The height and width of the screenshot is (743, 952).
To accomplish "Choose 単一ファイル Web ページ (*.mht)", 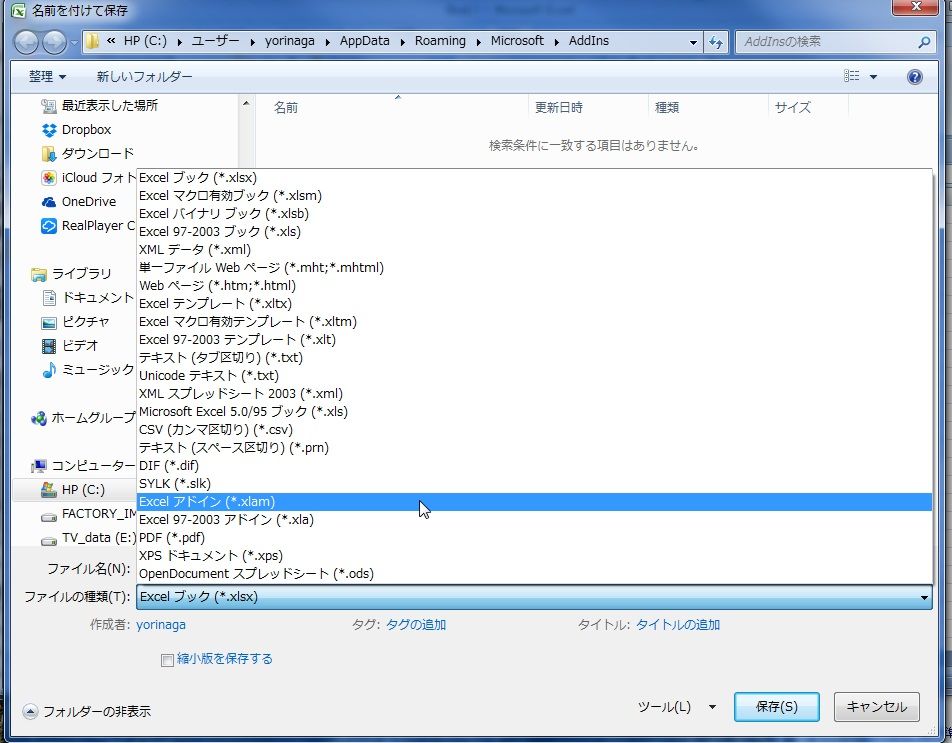I will pos(534,268).
